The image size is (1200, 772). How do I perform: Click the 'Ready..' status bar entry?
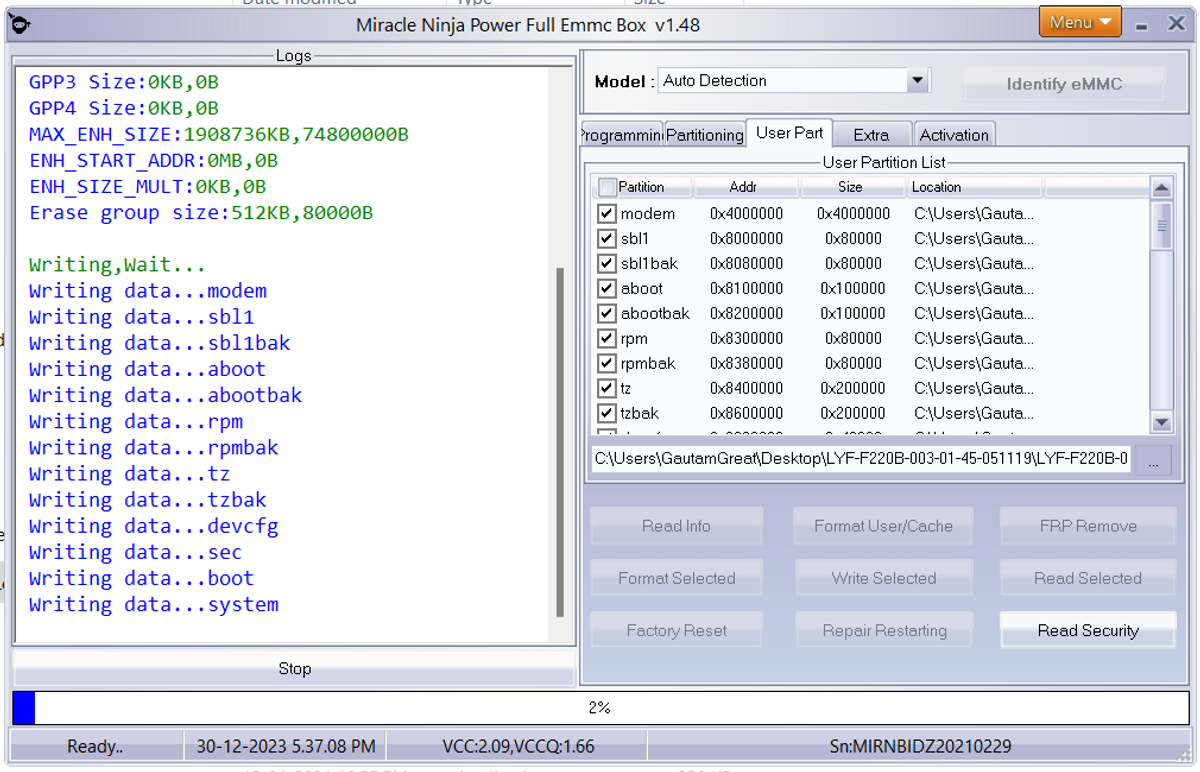coord(95,746)
